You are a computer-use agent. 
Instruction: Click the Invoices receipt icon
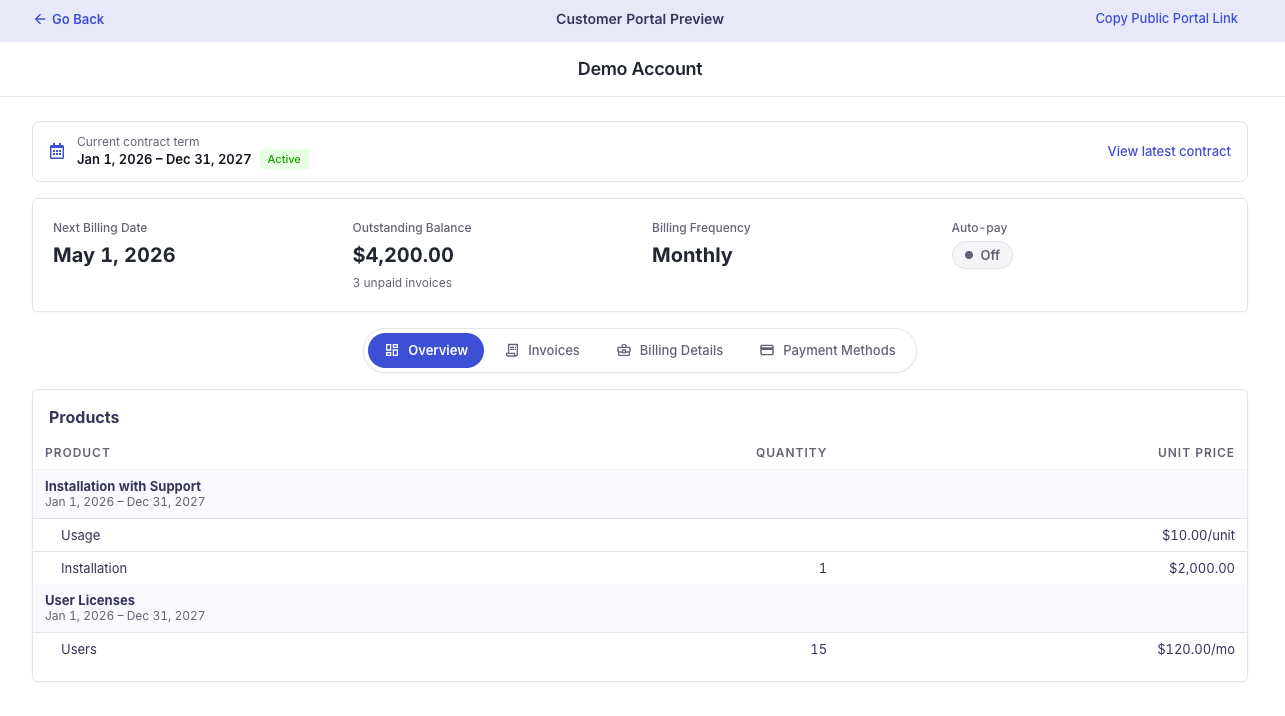coord(512,350)
